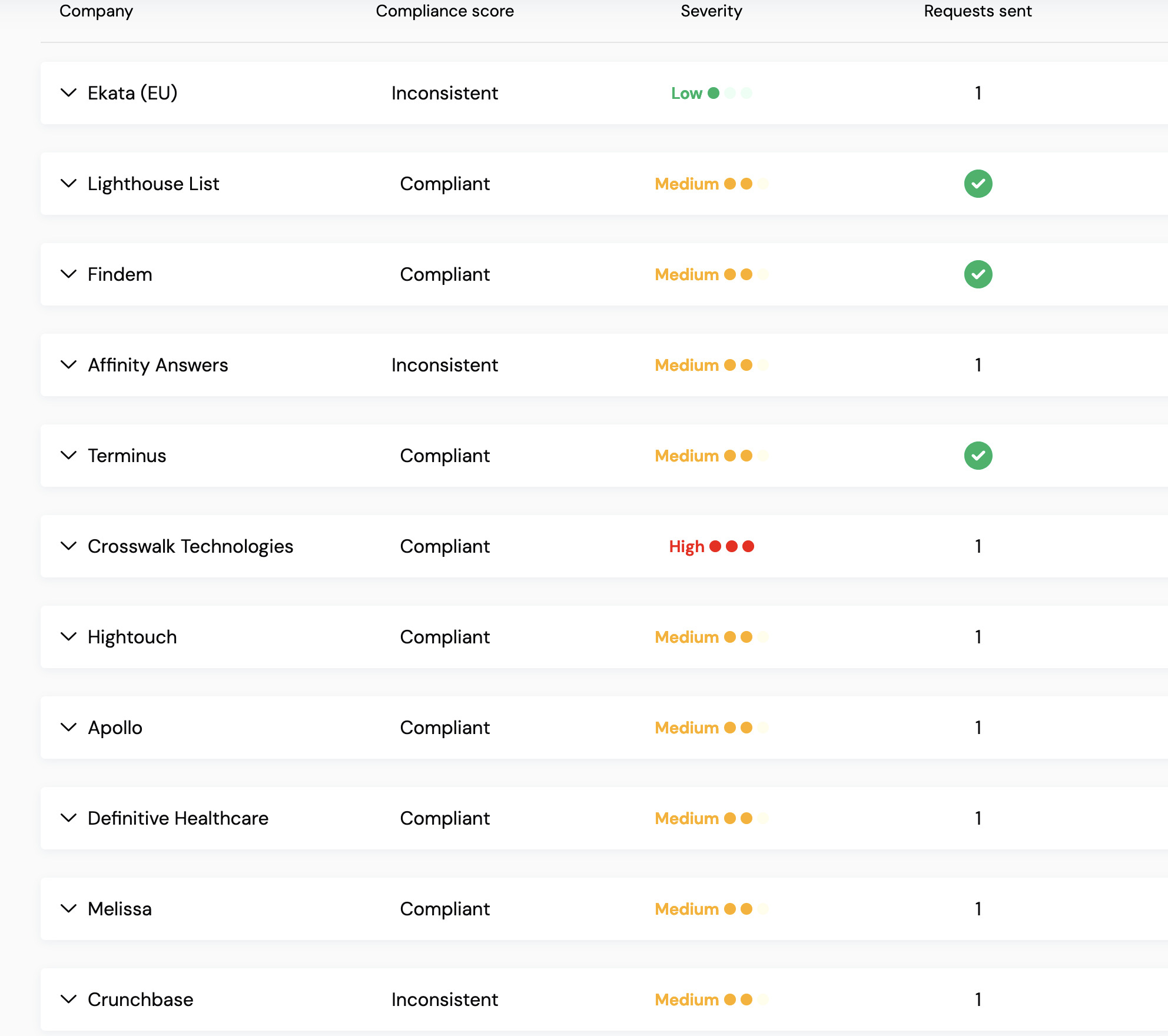Click requests sent count for Definitive Healthcare
Image resolution: width=1168 pixels, height=1036 pixels.
[978, 818]
